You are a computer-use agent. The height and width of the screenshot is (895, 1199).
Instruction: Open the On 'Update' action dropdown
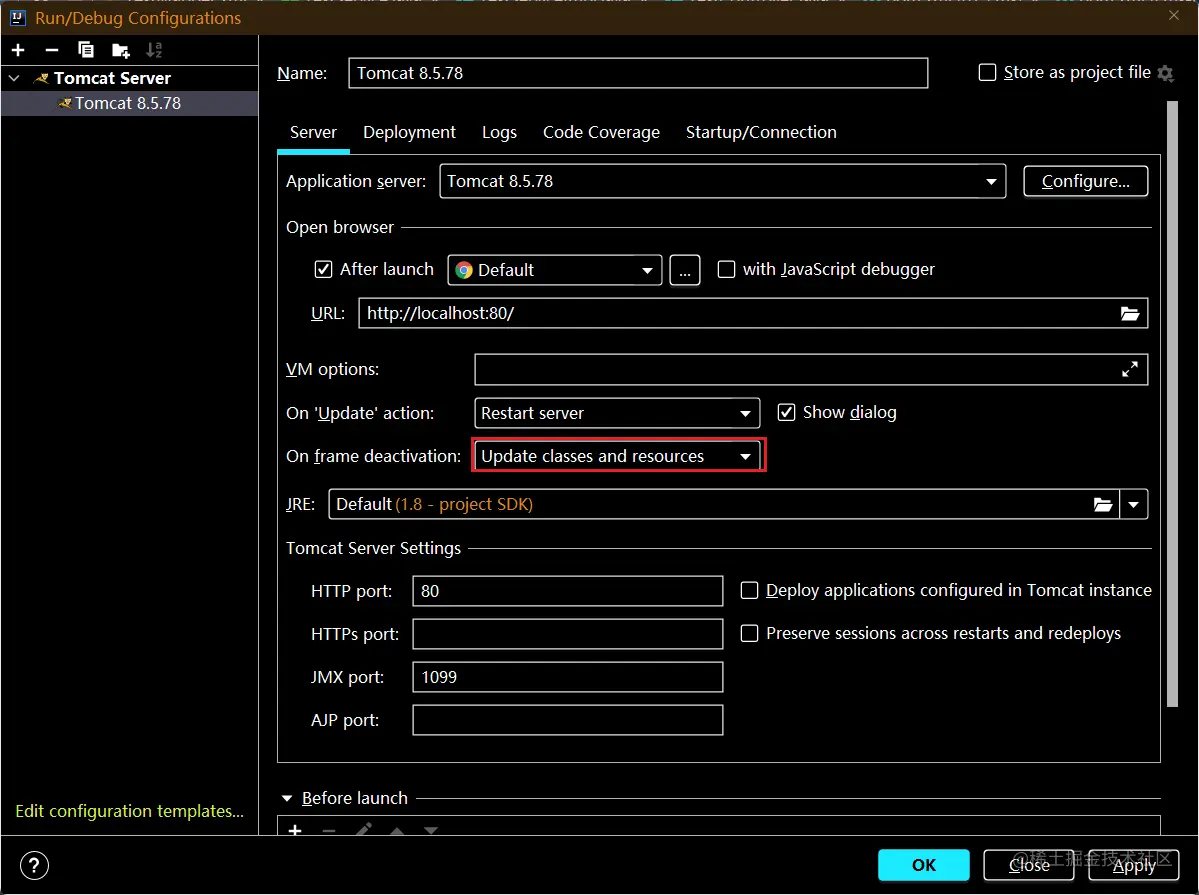tap(617, 413)
